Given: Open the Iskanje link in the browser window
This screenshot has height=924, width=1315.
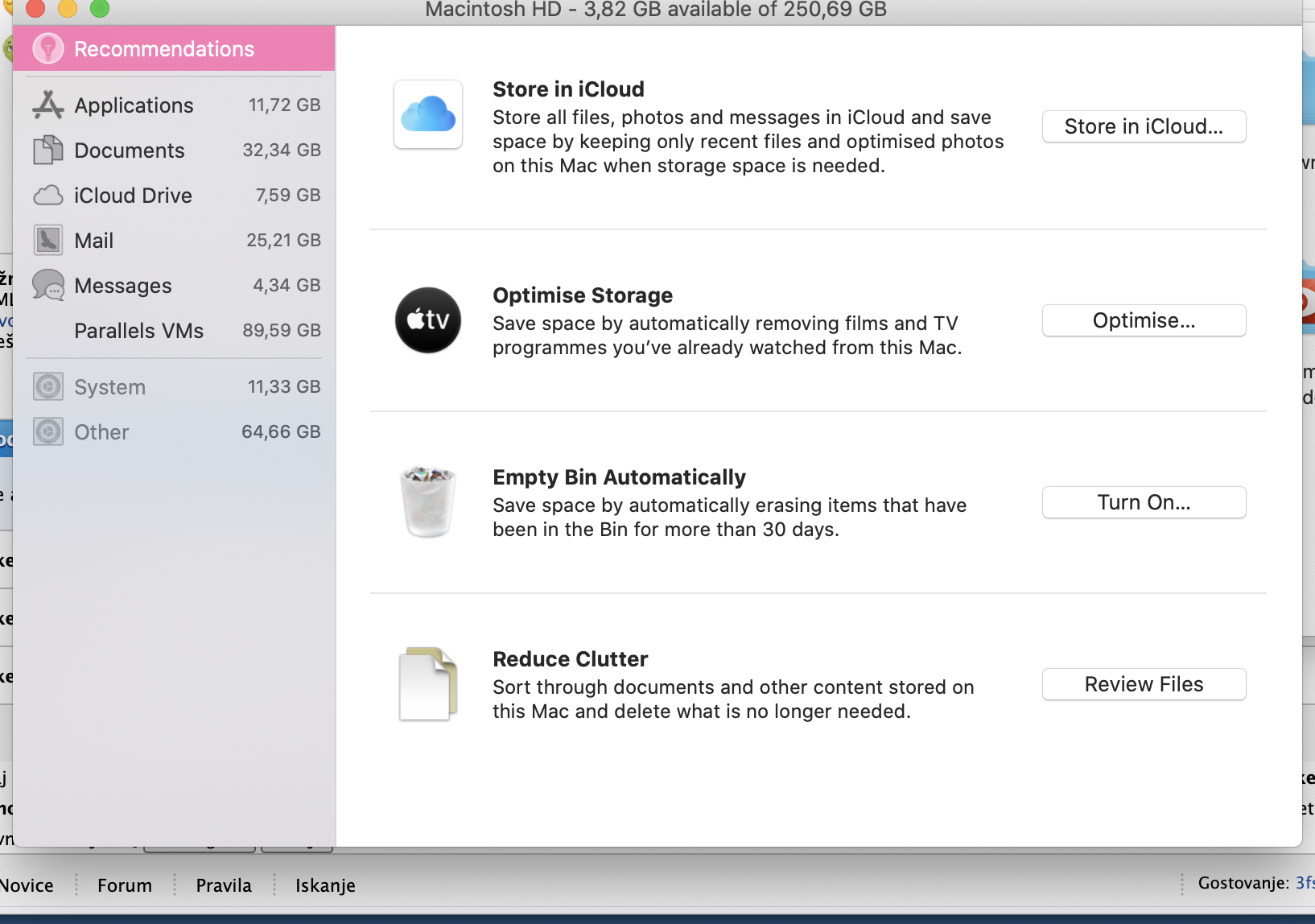Looking at the screenshot, I should pos(325,885).
